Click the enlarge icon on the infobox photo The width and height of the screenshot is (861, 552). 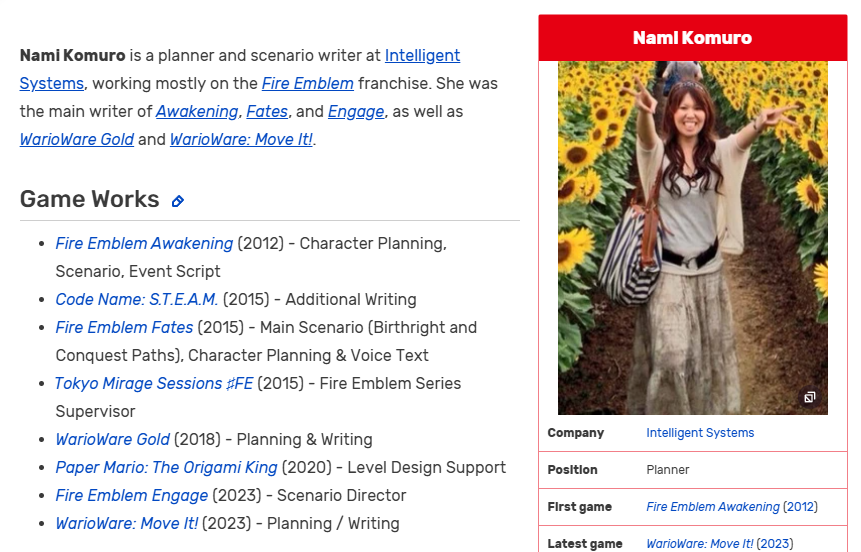click(x=809, y=397)
